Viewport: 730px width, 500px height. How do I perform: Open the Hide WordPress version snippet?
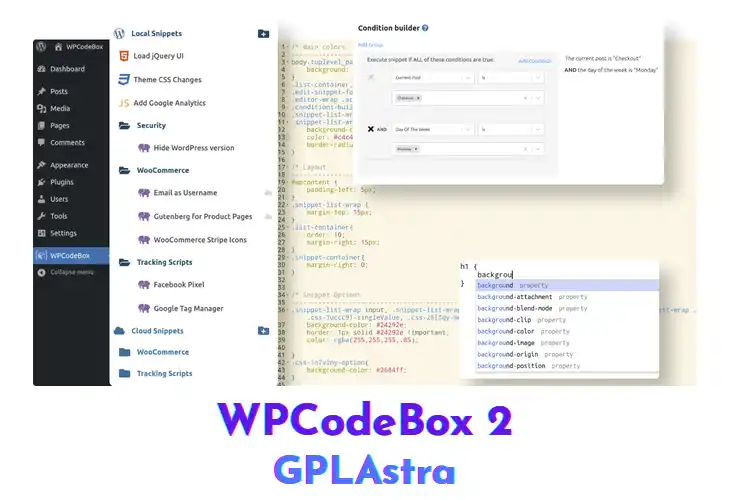(194, 148)
